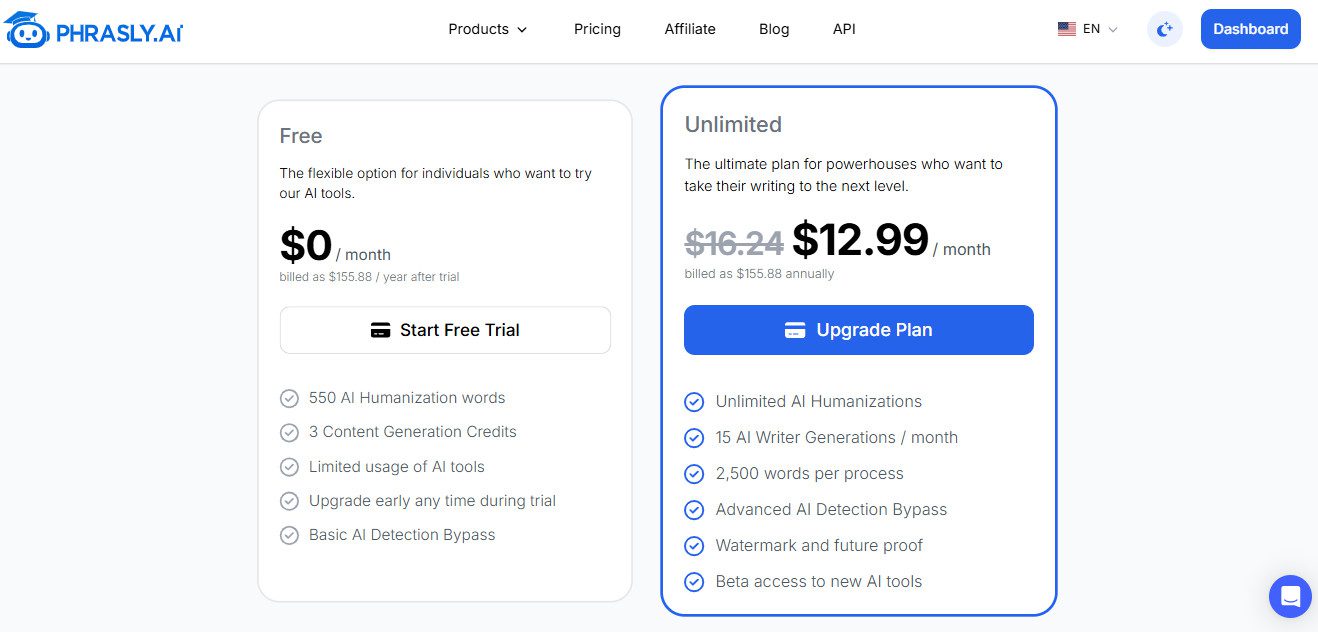This screenshot has width=1318, height=632.
Task: Click the checkmark beside 2,500 words per process
Action: click(x=694, y=474)
